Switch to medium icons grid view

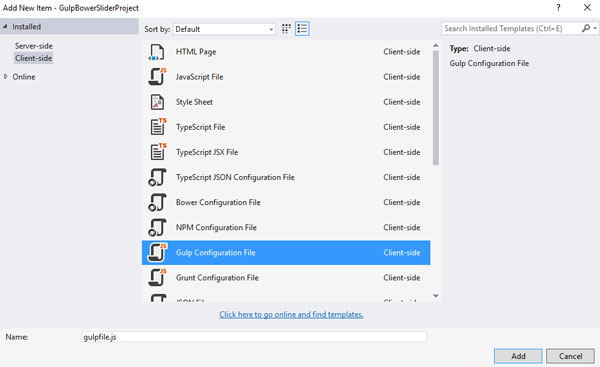pyautogui.click(x=286, y=29)
